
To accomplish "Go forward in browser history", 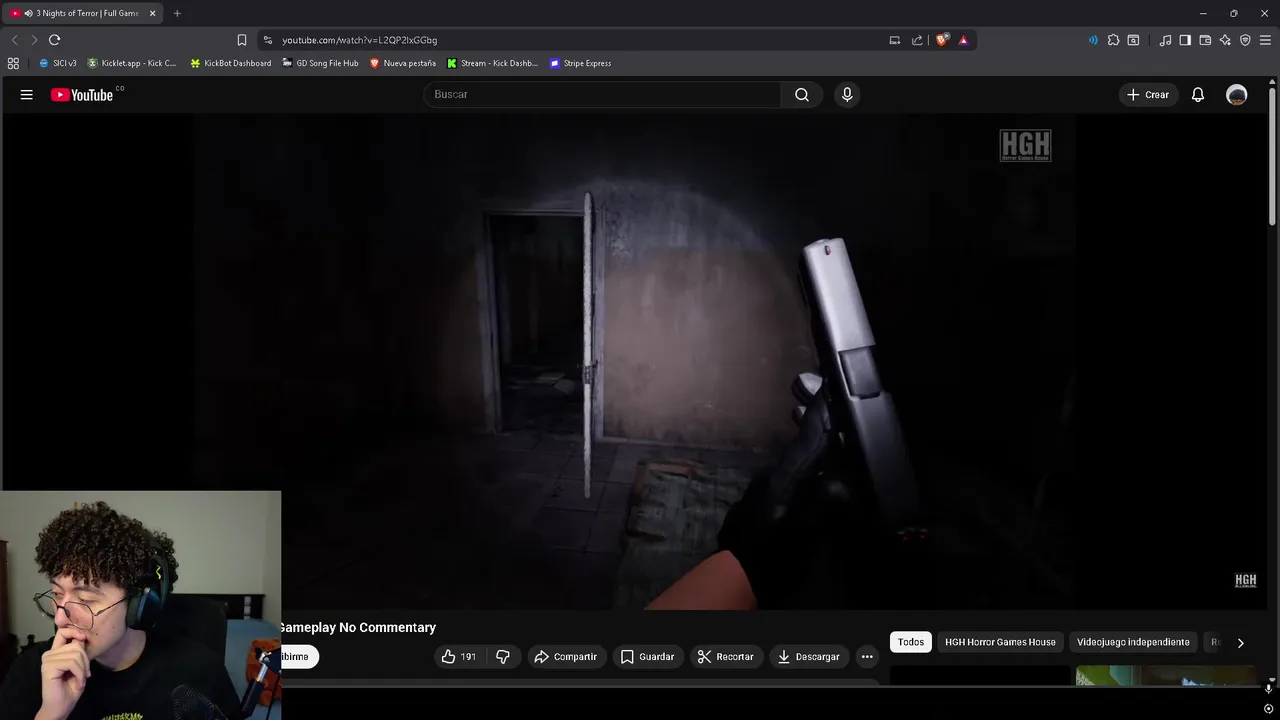I will [34, 40].
